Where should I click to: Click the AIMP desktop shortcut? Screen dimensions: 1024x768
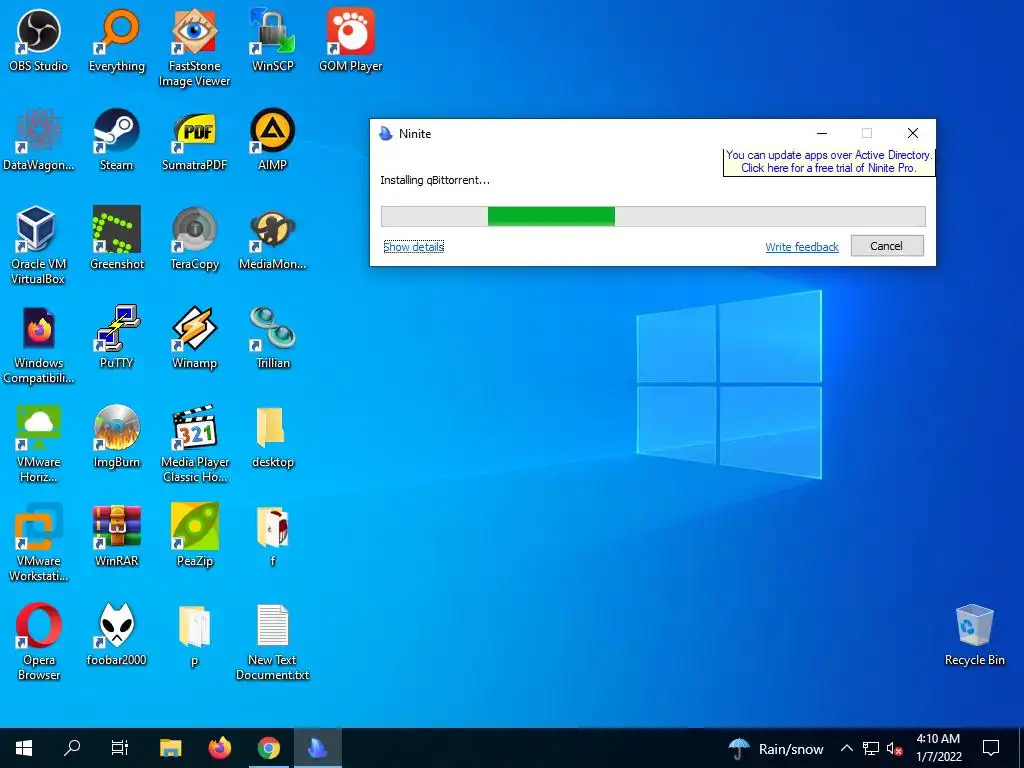tap(273, 140)
